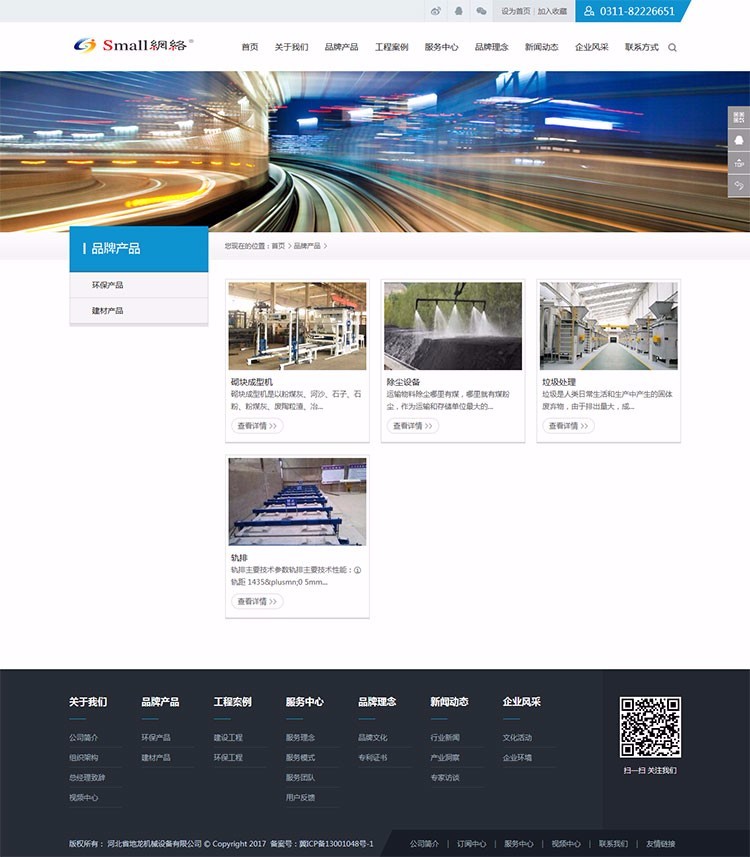
Task: Open 联系方式 in top navigation
Action: pyautogui.click(x=642, y=47)
